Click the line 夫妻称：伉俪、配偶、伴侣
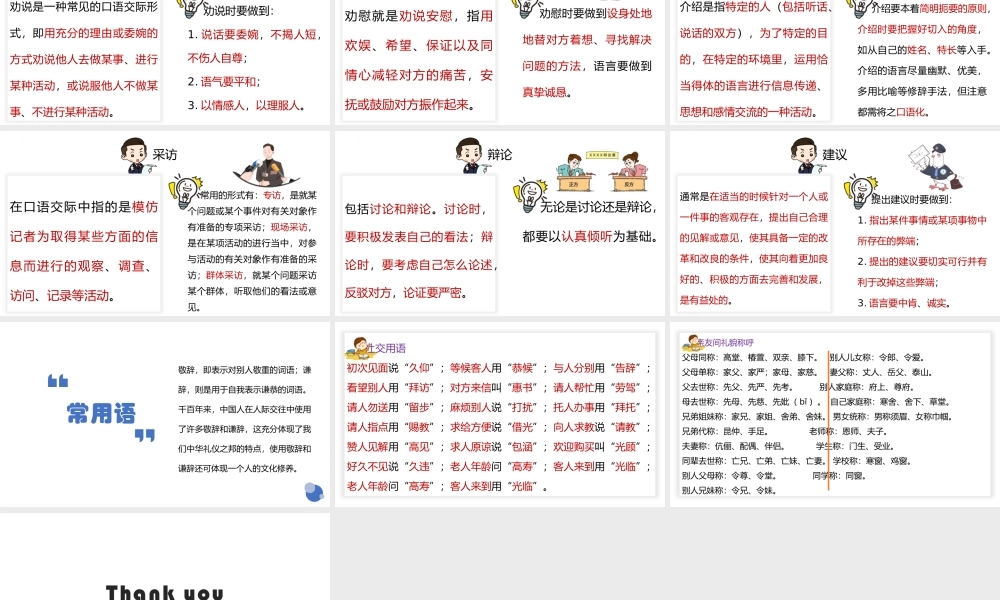This screenshot has width=1000, height=600. [733, 446]
